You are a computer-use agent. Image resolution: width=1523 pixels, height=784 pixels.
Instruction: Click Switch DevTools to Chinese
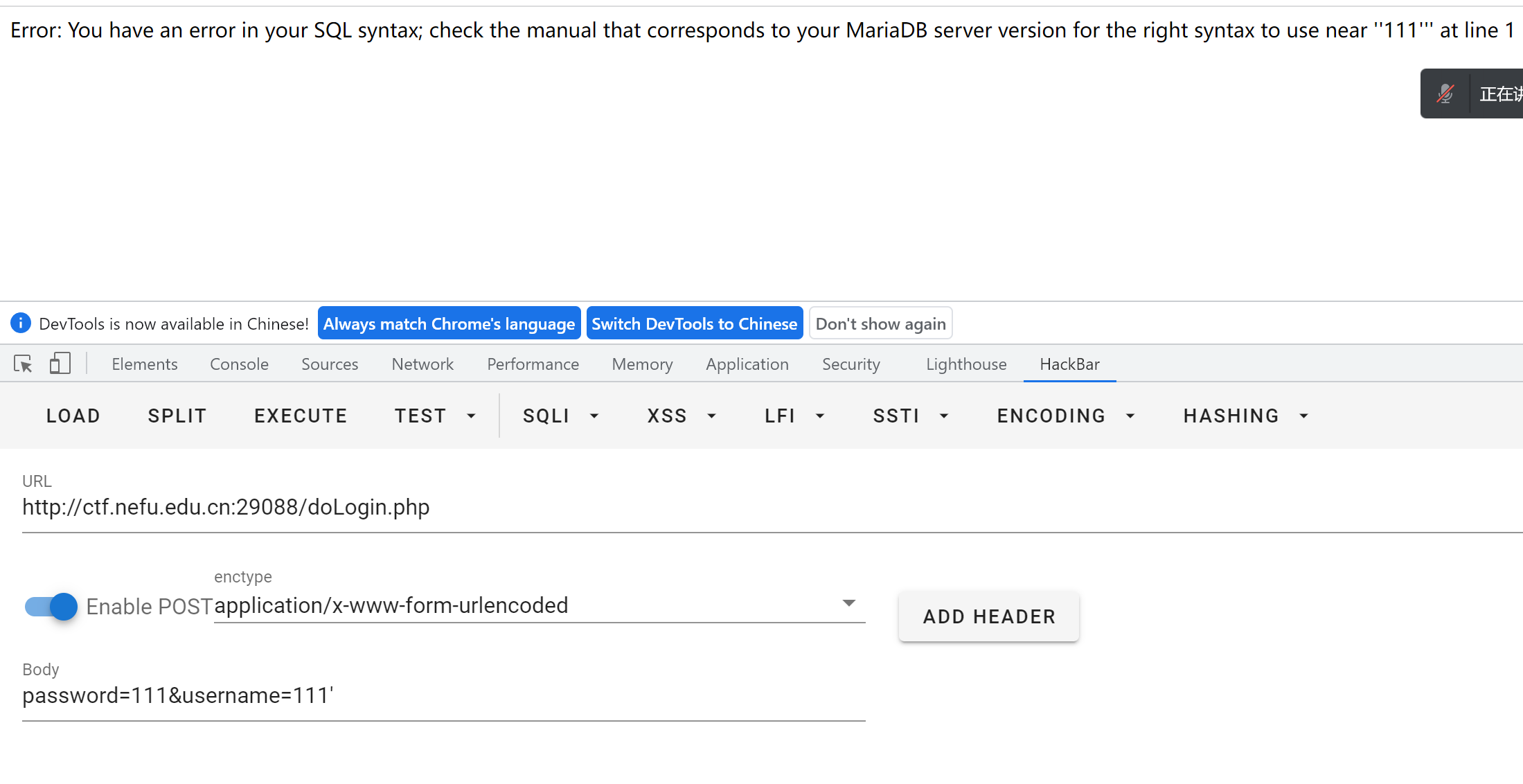[694, 323]
